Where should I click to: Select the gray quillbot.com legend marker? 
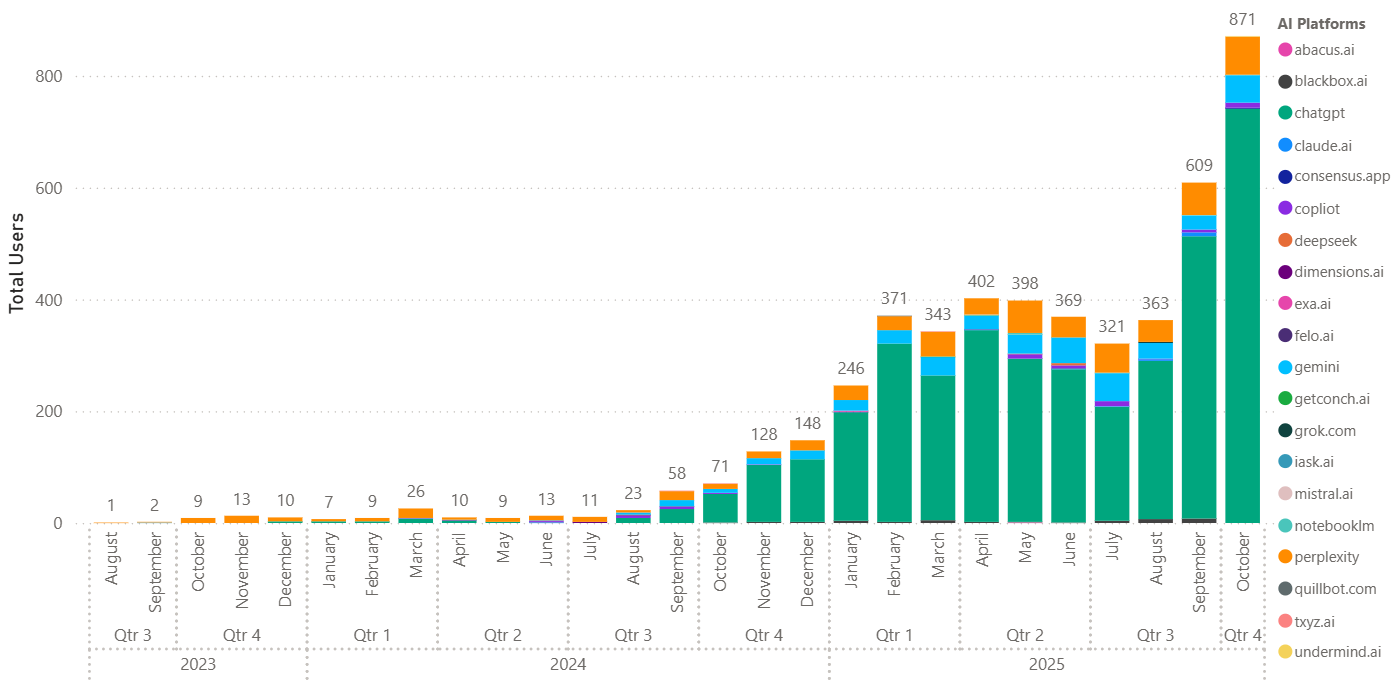point(1285,588)
